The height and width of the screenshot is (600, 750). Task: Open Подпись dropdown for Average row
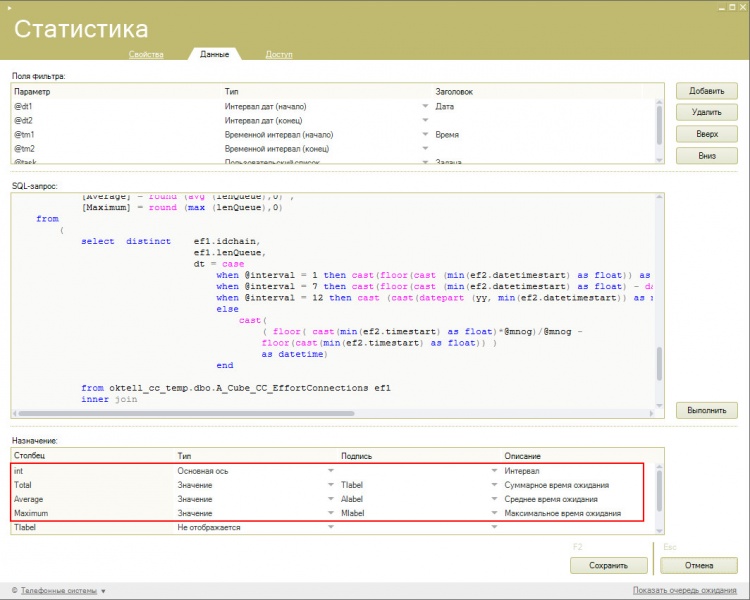494,499
